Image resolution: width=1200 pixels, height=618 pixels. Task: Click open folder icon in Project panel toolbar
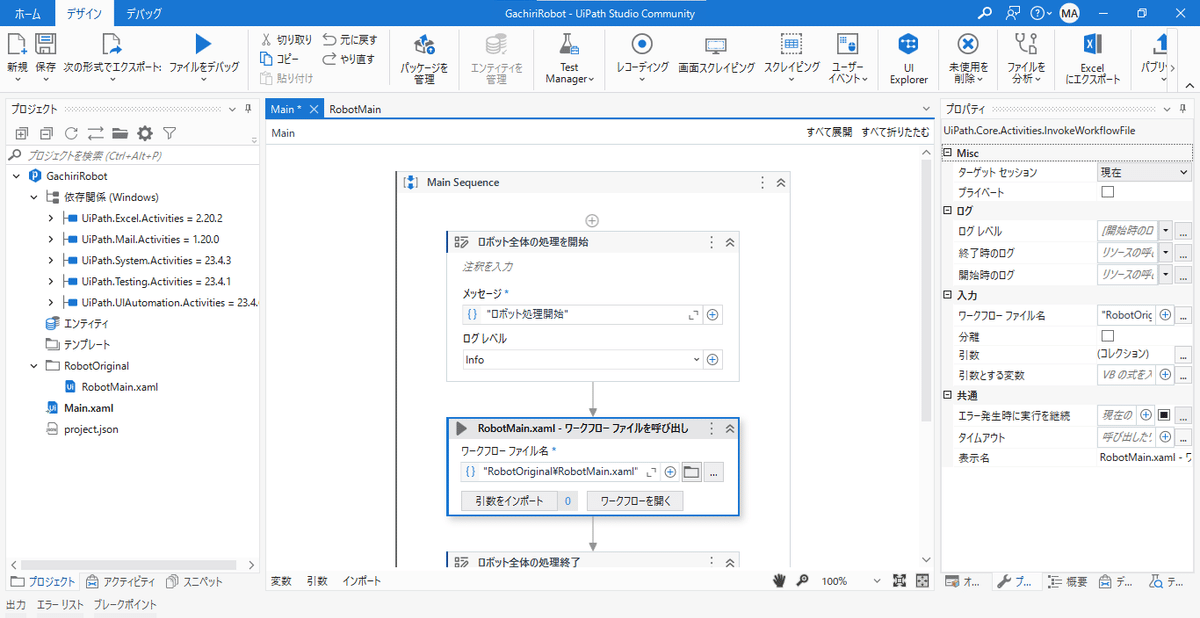120,133
